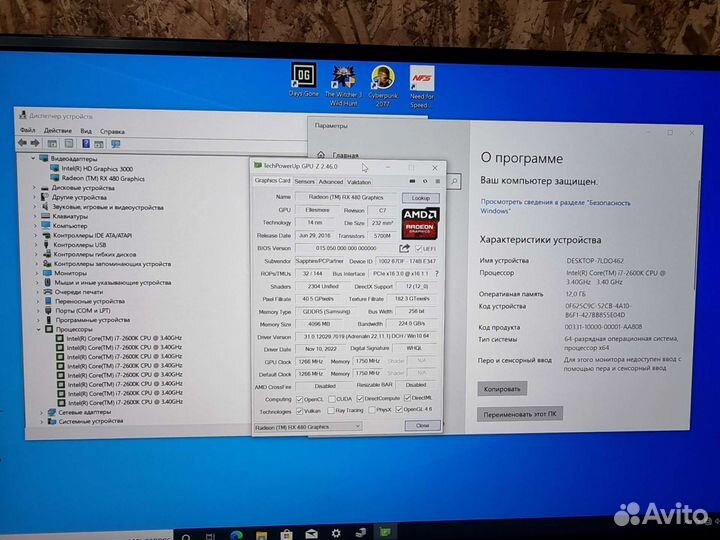The width and height of the screenshot is (720, 540).
Task: Select The Witcher 3 desktop icon
Action: (343, 86)
